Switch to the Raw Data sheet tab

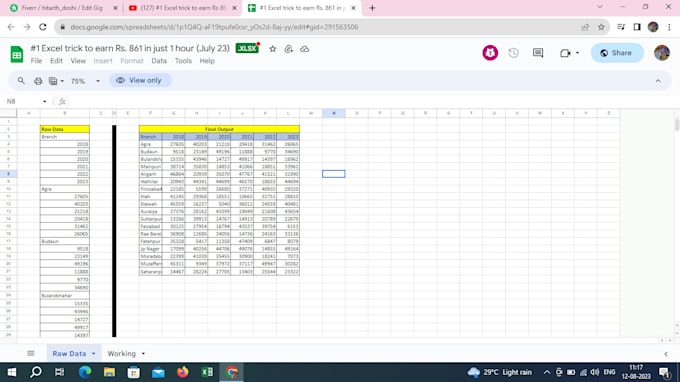coord(69,353)
